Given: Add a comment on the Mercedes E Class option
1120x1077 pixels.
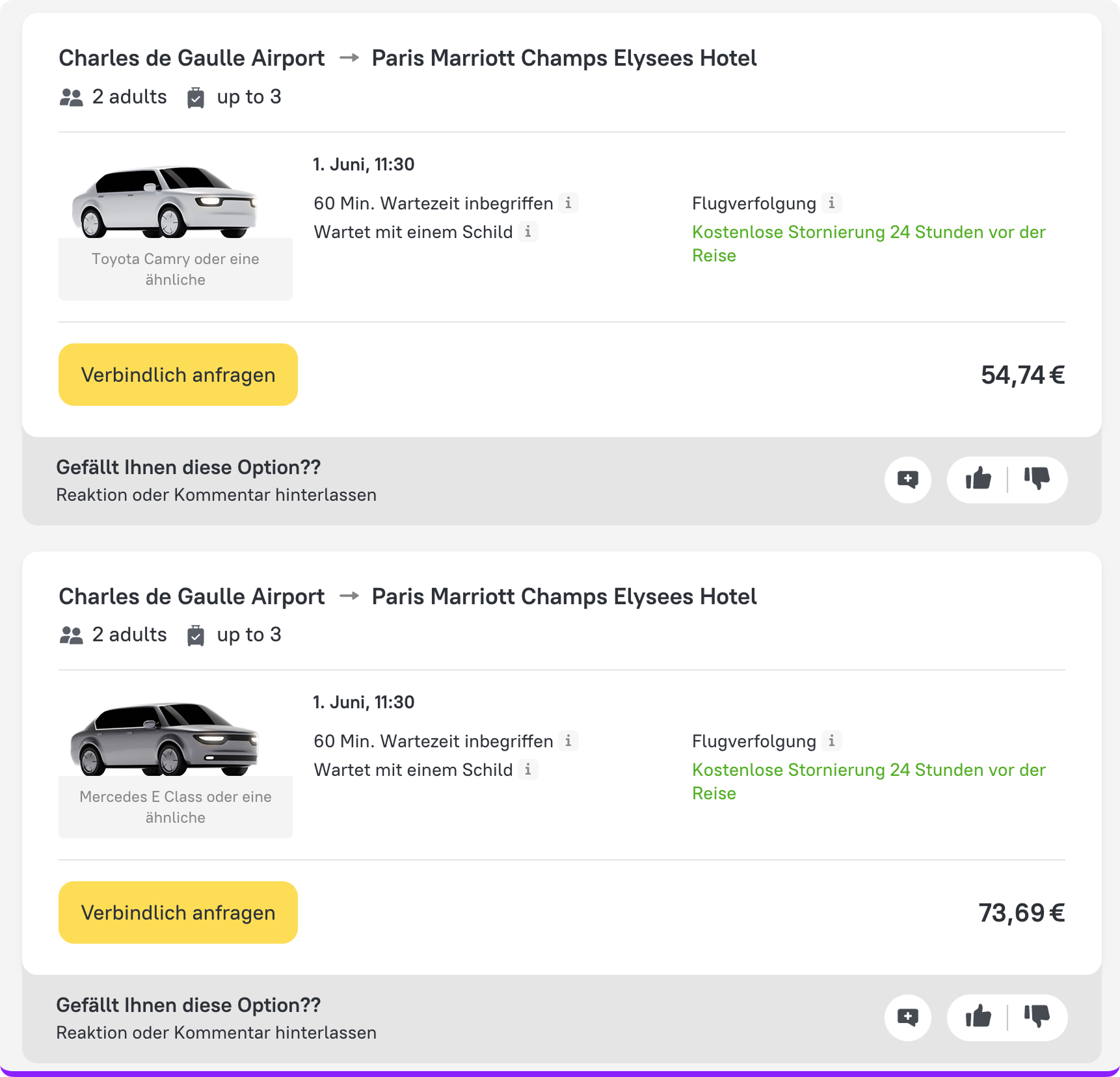Looking at the screenshot, I should [x=908, y=1018].
